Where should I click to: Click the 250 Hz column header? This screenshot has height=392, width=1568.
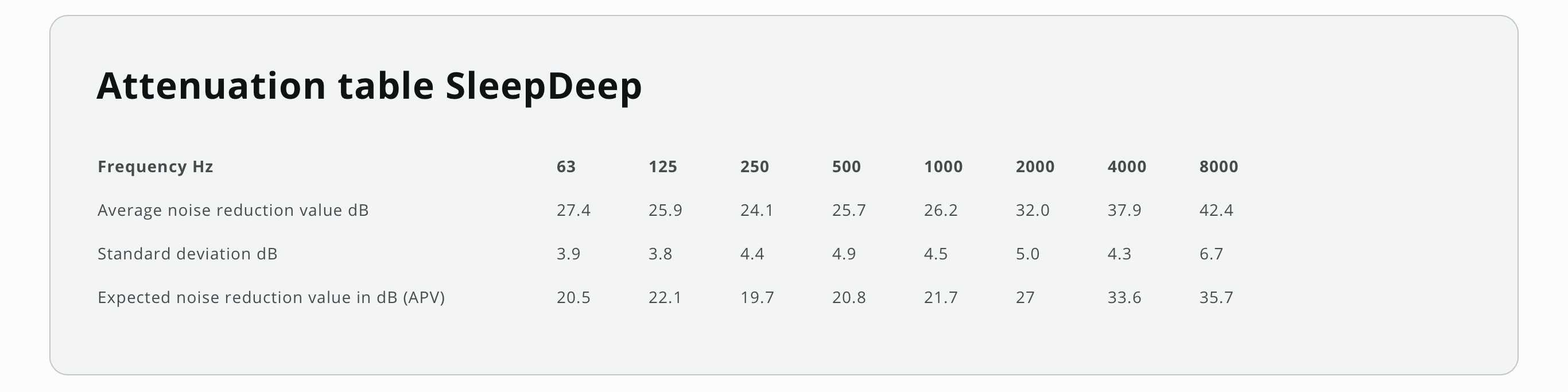(x=755, y=167)
